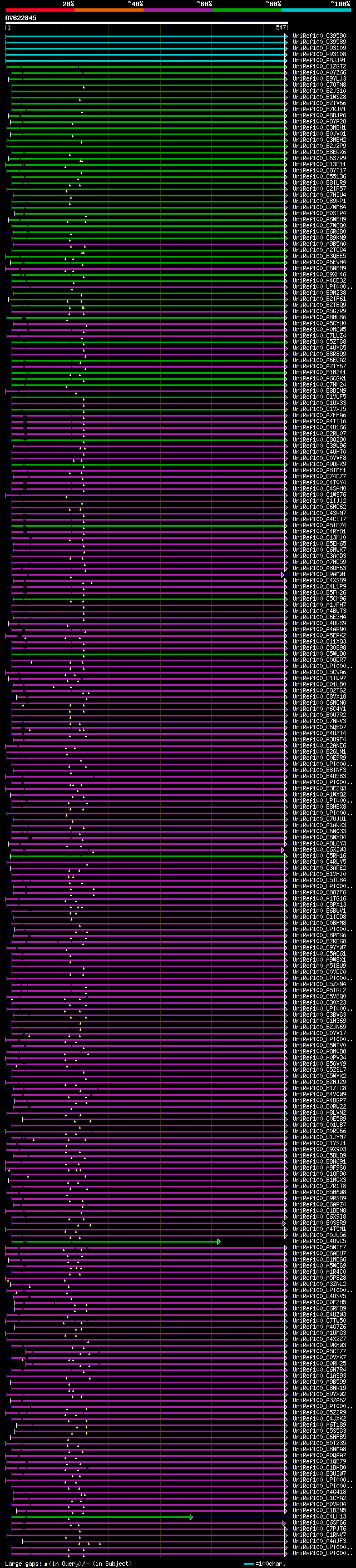
Task: Click the purple ~60% identity legend segment
Action: [179, 10]
